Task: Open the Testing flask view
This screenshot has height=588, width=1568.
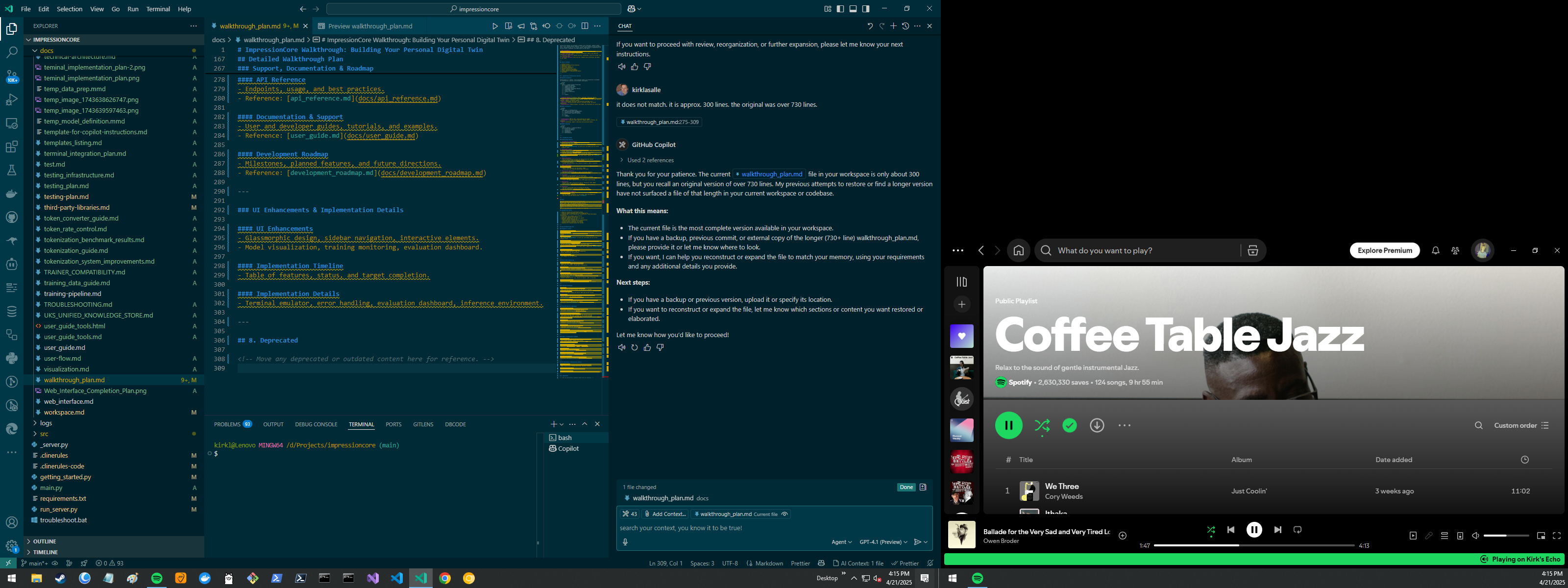Action: point(12,171)
